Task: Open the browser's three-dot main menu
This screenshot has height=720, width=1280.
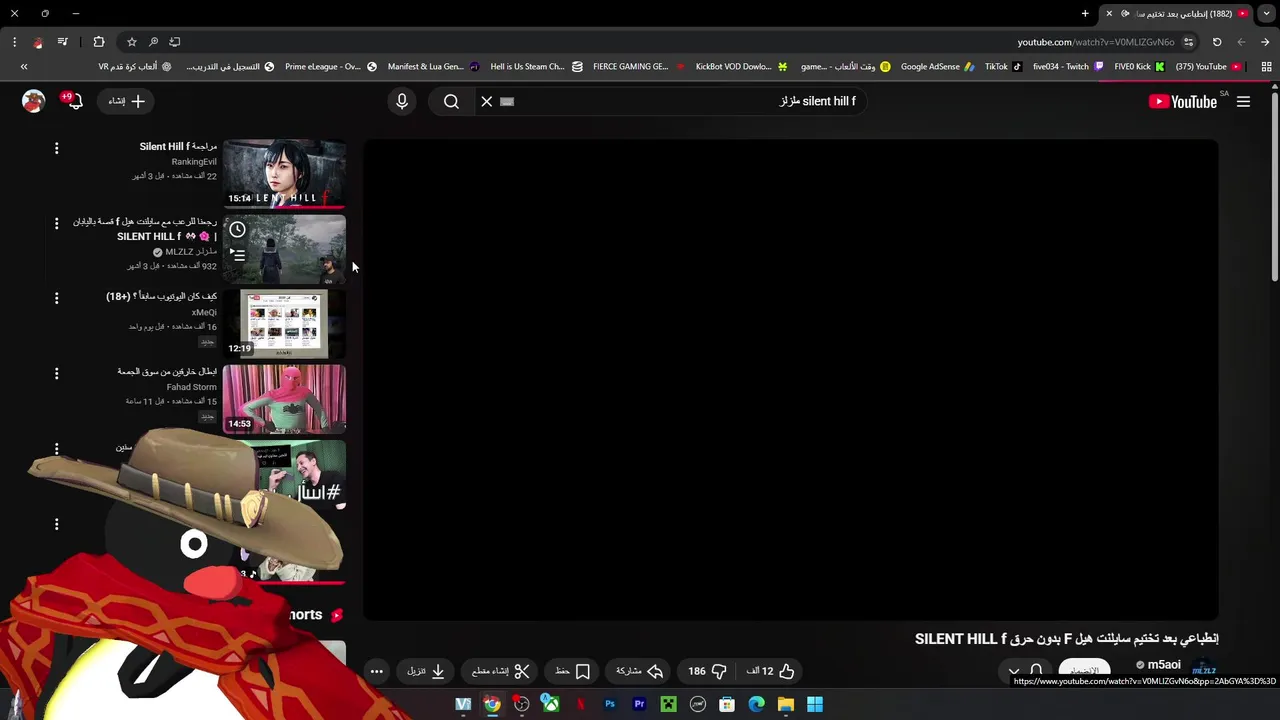Action: coord(14,42)
